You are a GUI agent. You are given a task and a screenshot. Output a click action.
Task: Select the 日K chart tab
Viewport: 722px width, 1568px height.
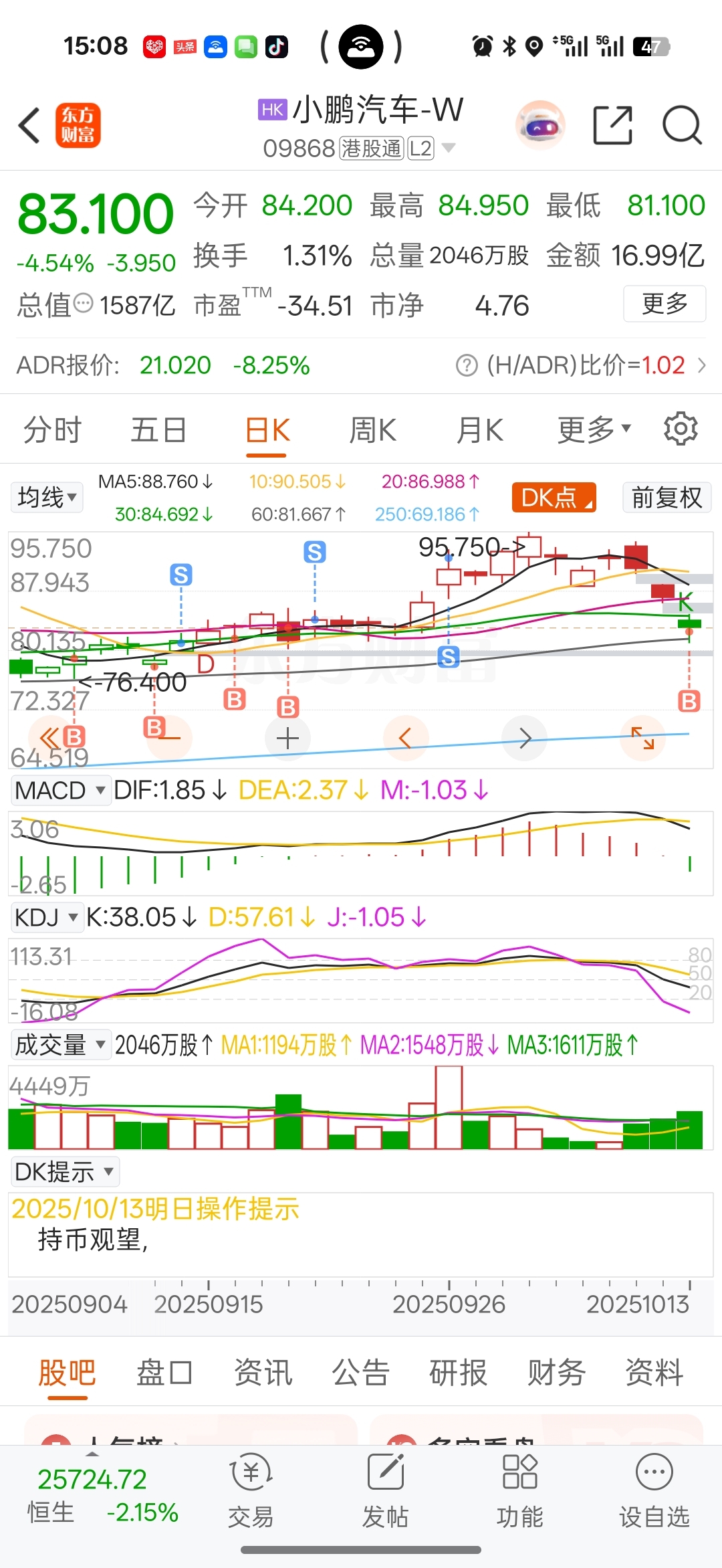[267, 429]
